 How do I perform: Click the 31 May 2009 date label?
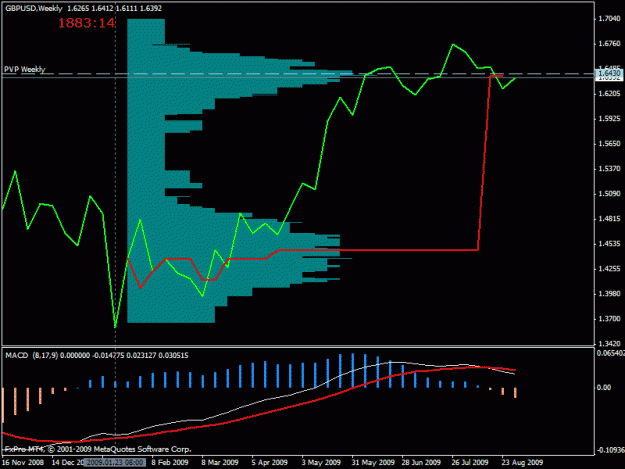(x=373, y=462)
